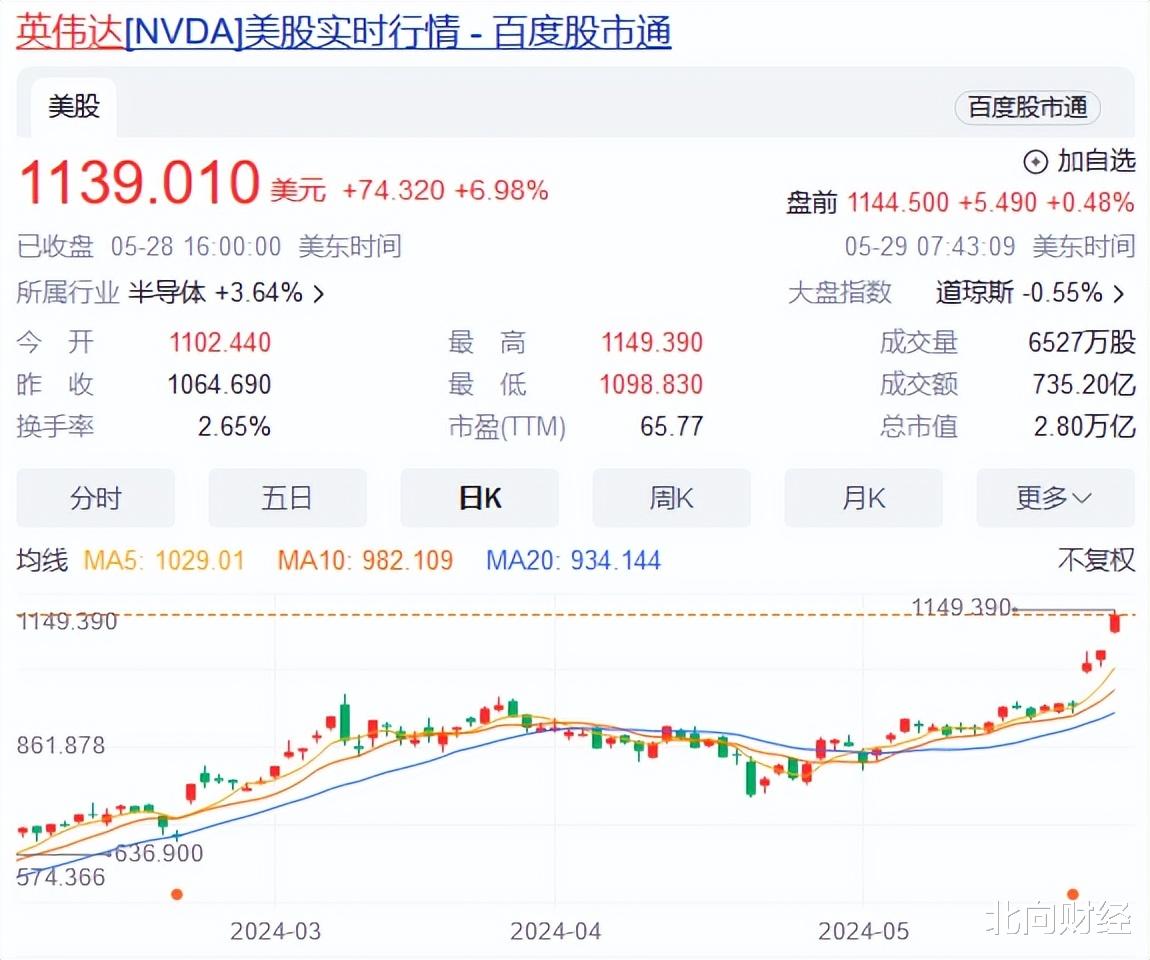
Task: Click the orange event dot before 2024-03
Action: pos(177,894)
